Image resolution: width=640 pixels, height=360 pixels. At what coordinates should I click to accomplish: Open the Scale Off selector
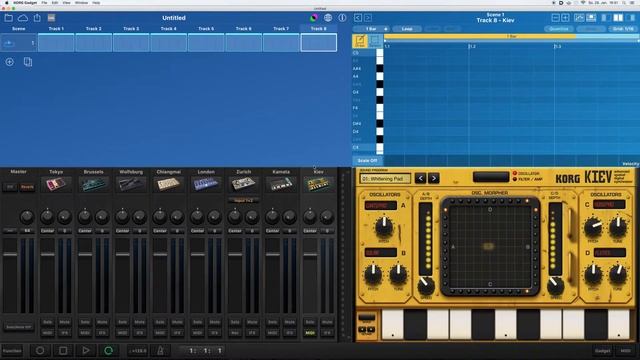pos(367,160)
